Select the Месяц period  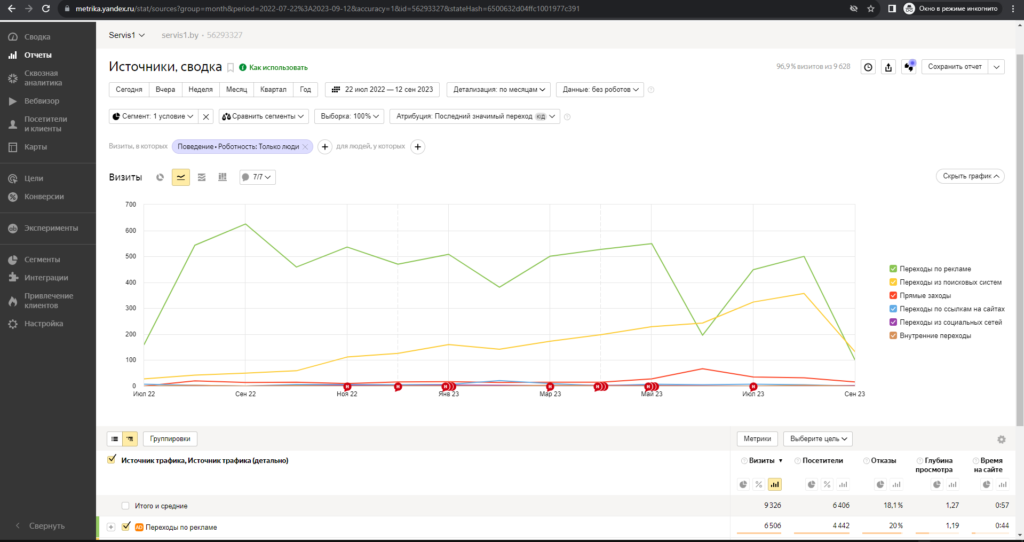point(236,89)
